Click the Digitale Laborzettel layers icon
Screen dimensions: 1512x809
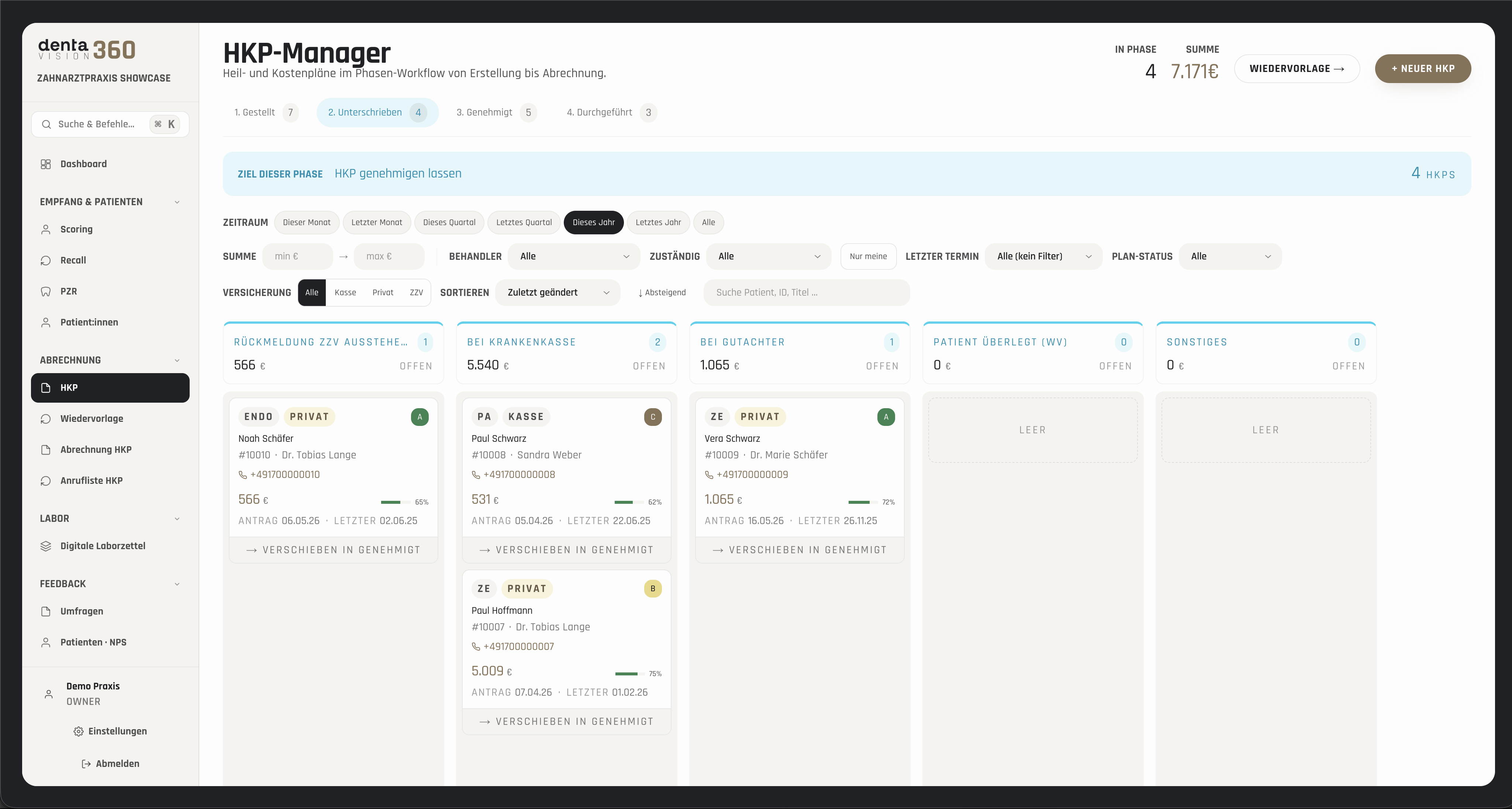45,546
